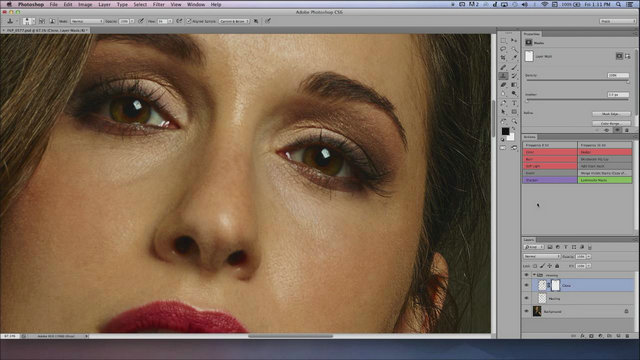
Task: Select the Pen tool
Action: click(504, 103)
